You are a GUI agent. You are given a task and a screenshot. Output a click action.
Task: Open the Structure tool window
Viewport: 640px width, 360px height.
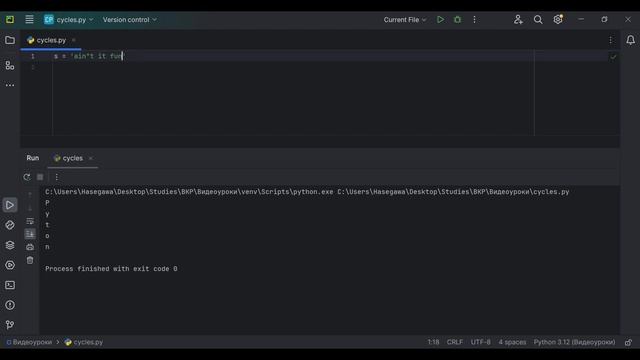[x=10, y=65]
